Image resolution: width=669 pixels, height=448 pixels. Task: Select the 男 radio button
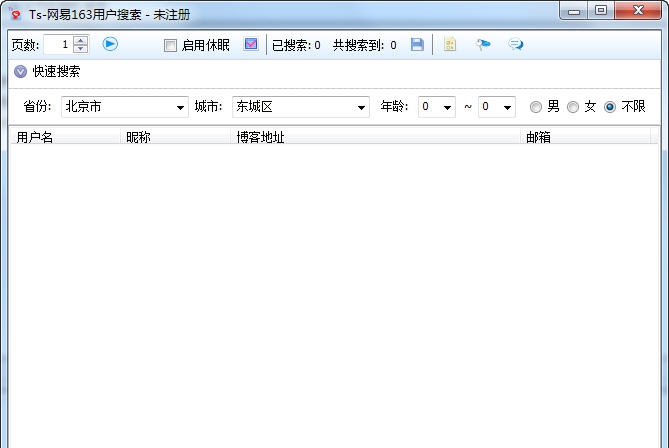tap(535, 107)
